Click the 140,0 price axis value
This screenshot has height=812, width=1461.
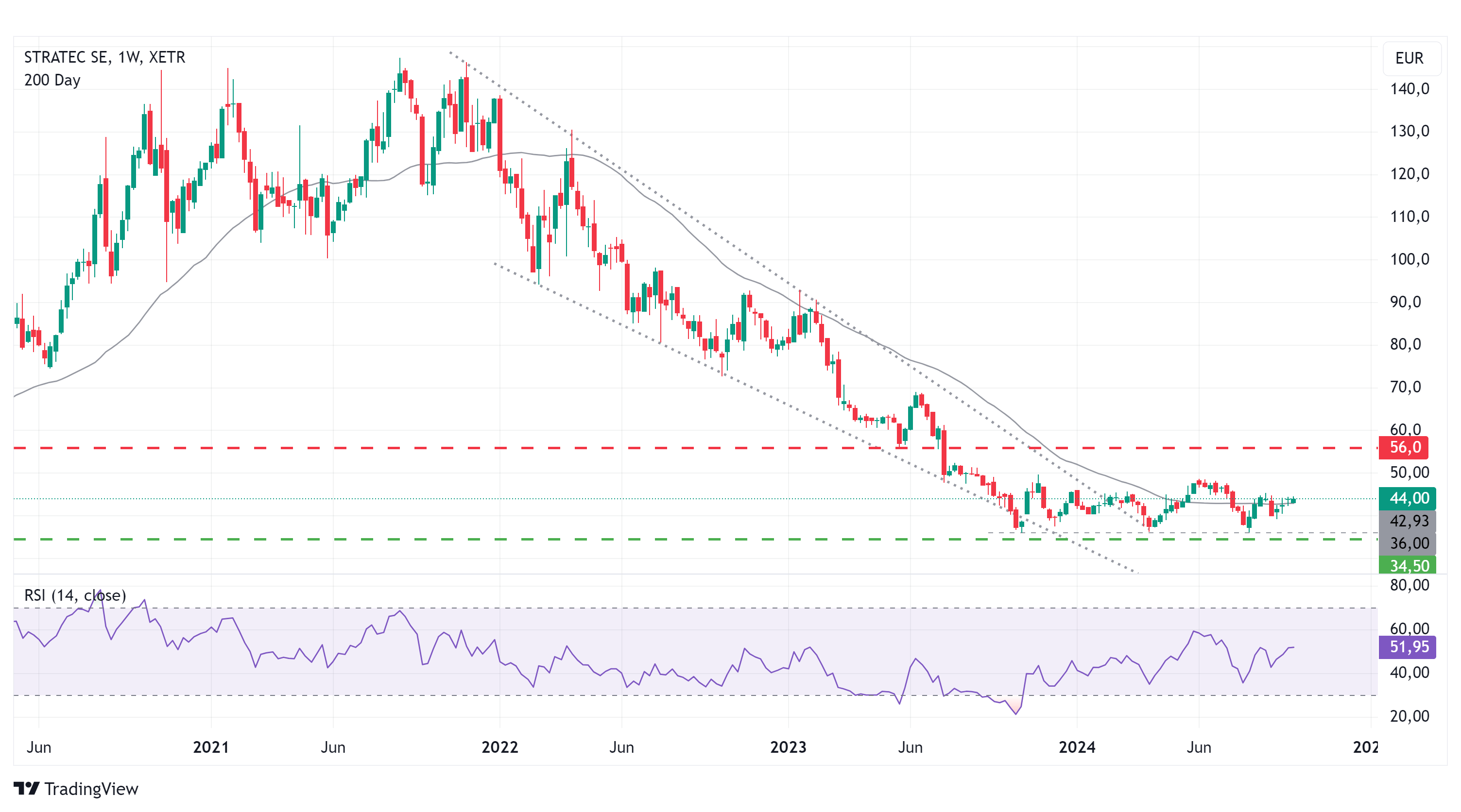point(1409,89)
